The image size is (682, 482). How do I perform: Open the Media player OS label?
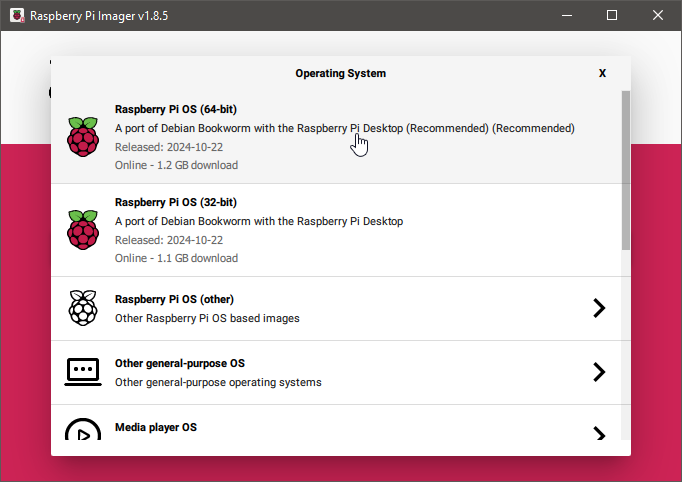click(156, 427)
